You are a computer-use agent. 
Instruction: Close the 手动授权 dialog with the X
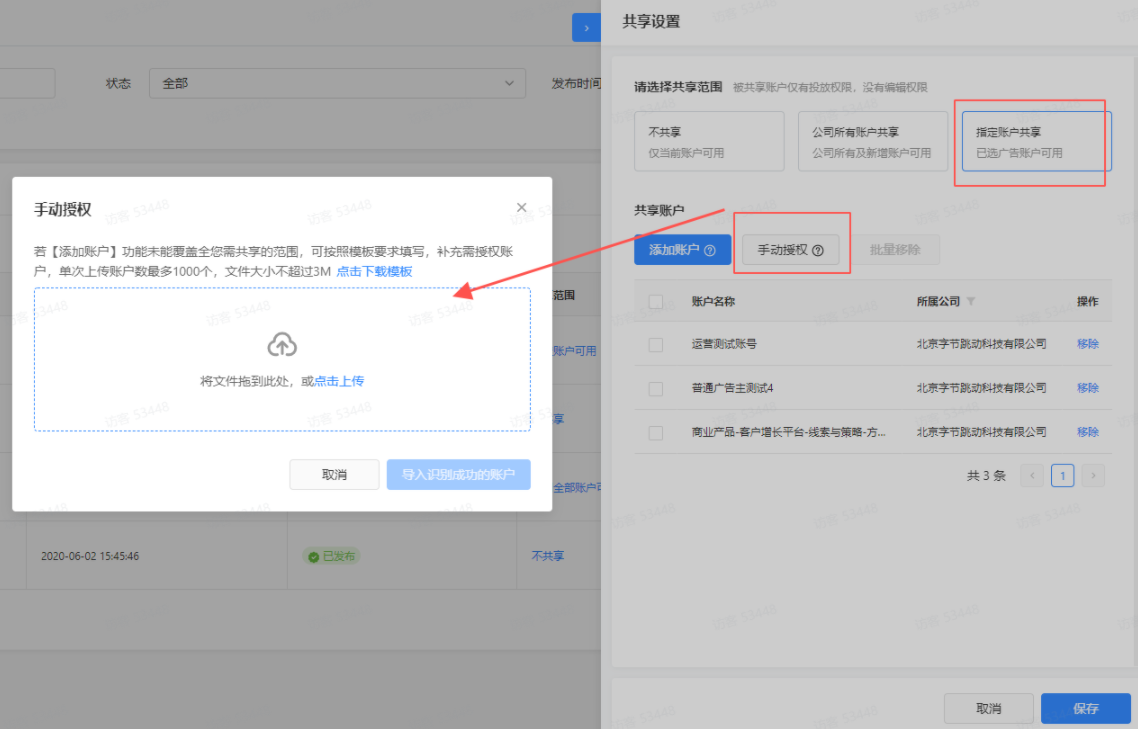coord(521,207)
